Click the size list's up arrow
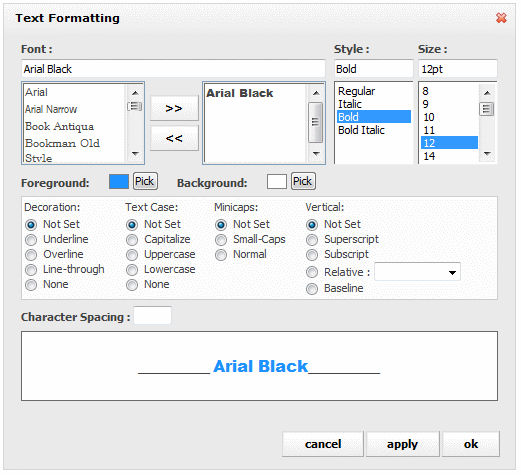The image size is (521, 475). click(487, 93)
